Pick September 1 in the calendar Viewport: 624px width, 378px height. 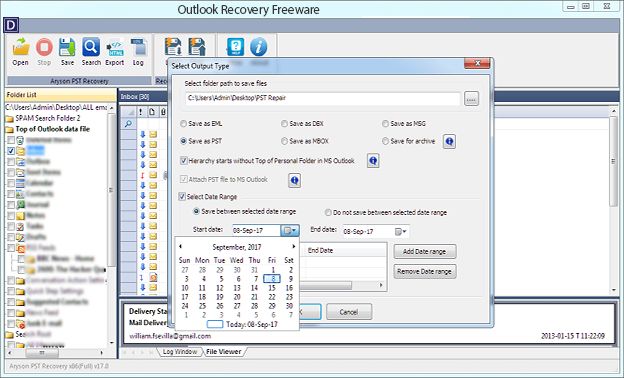(273, 270)
